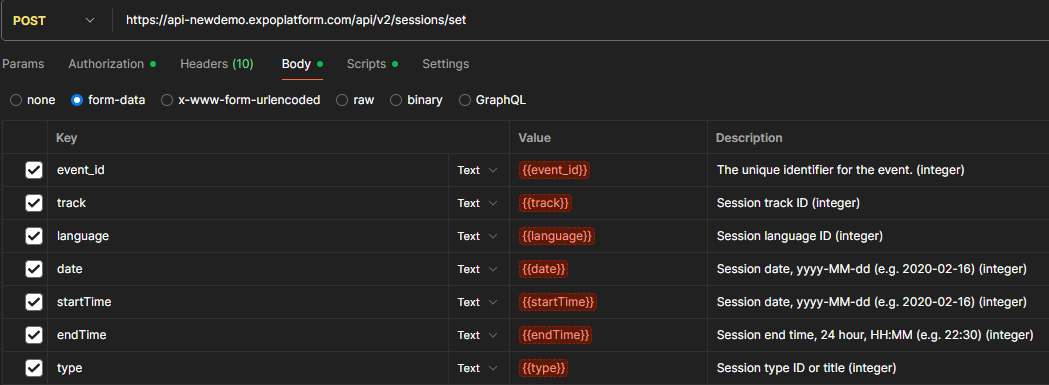This screenshot has height=385, width=1049.
Task: Click the {{startTime}} value variable
Action: 557,302
